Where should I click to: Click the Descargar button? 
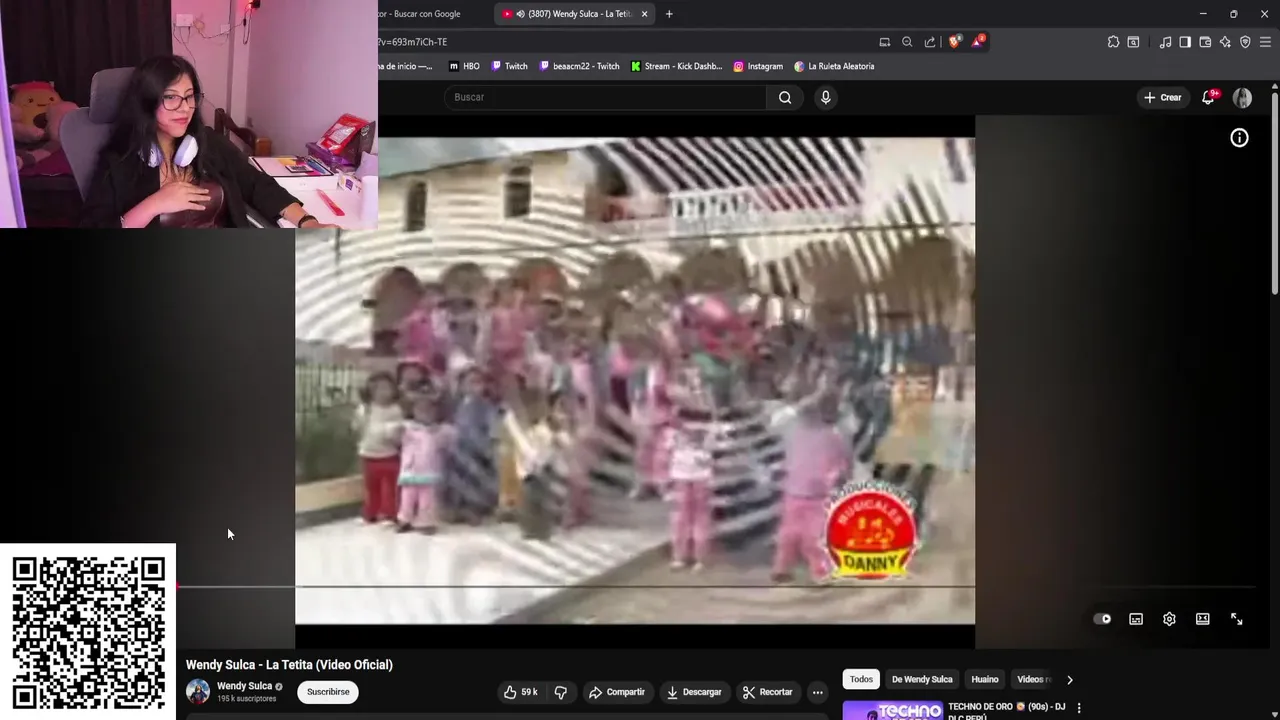click(x=694, y=692)
